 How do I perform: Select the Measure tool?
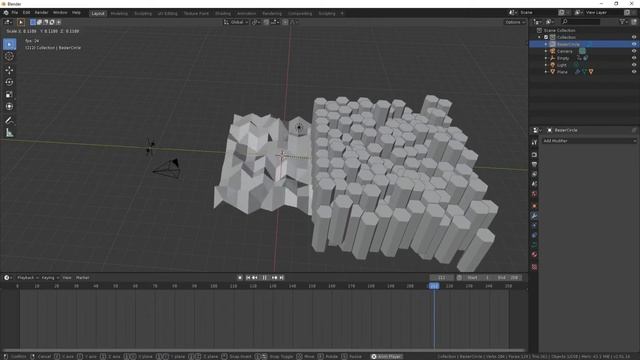9,133
